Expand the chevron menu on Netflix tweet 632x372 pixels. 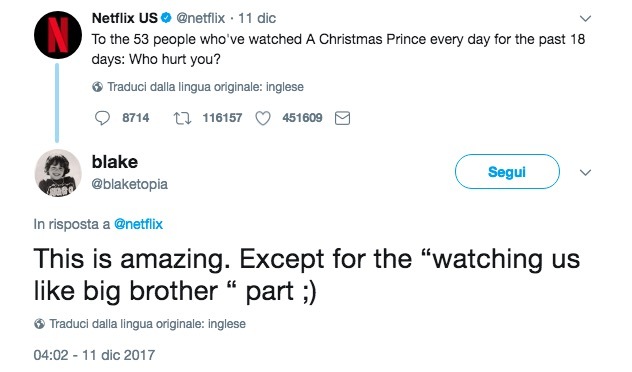point(585,19)
